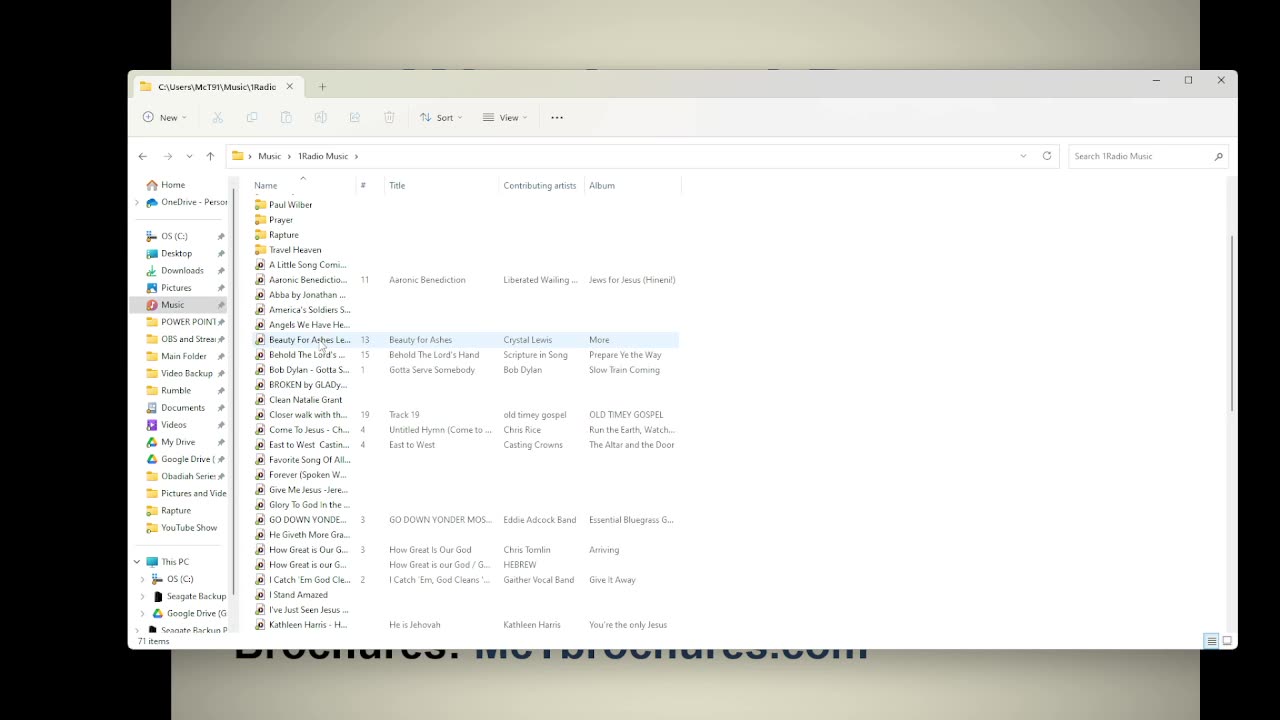Switch to details view icon in status bar
The width and height of the screenshot is (1280, 720).
pos(1211,641)
